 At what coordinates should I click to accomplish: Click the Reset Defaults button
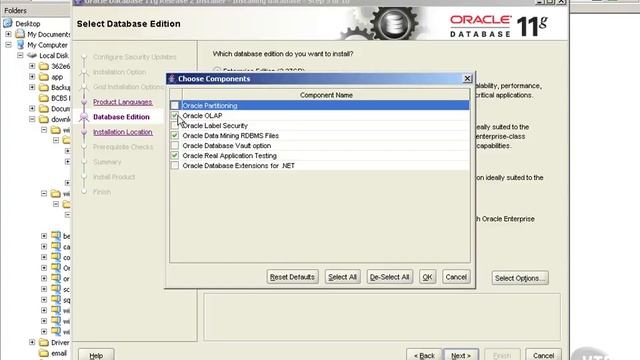[x=292, y=277]
